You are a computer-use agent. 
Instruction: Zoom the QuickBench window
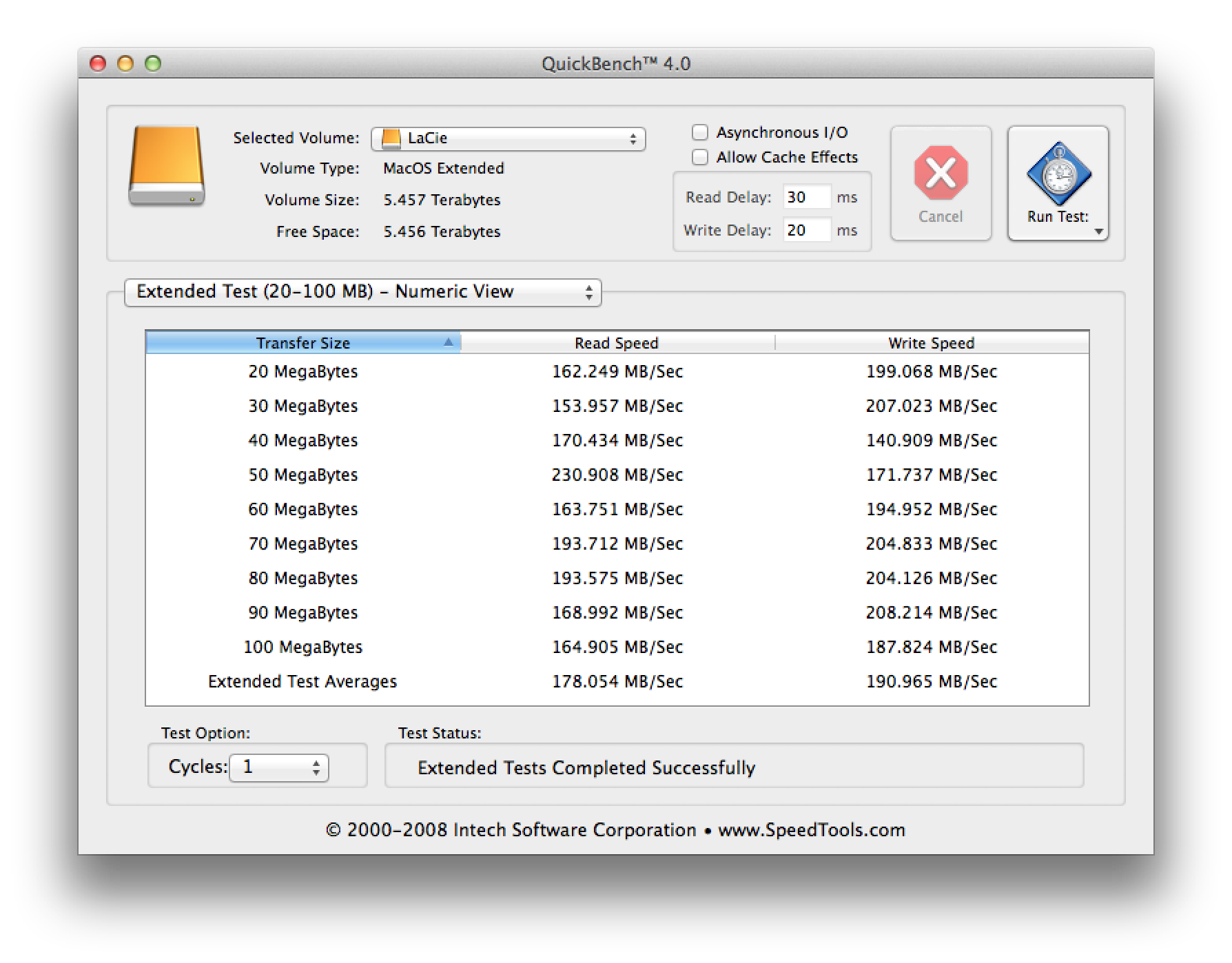153,63
